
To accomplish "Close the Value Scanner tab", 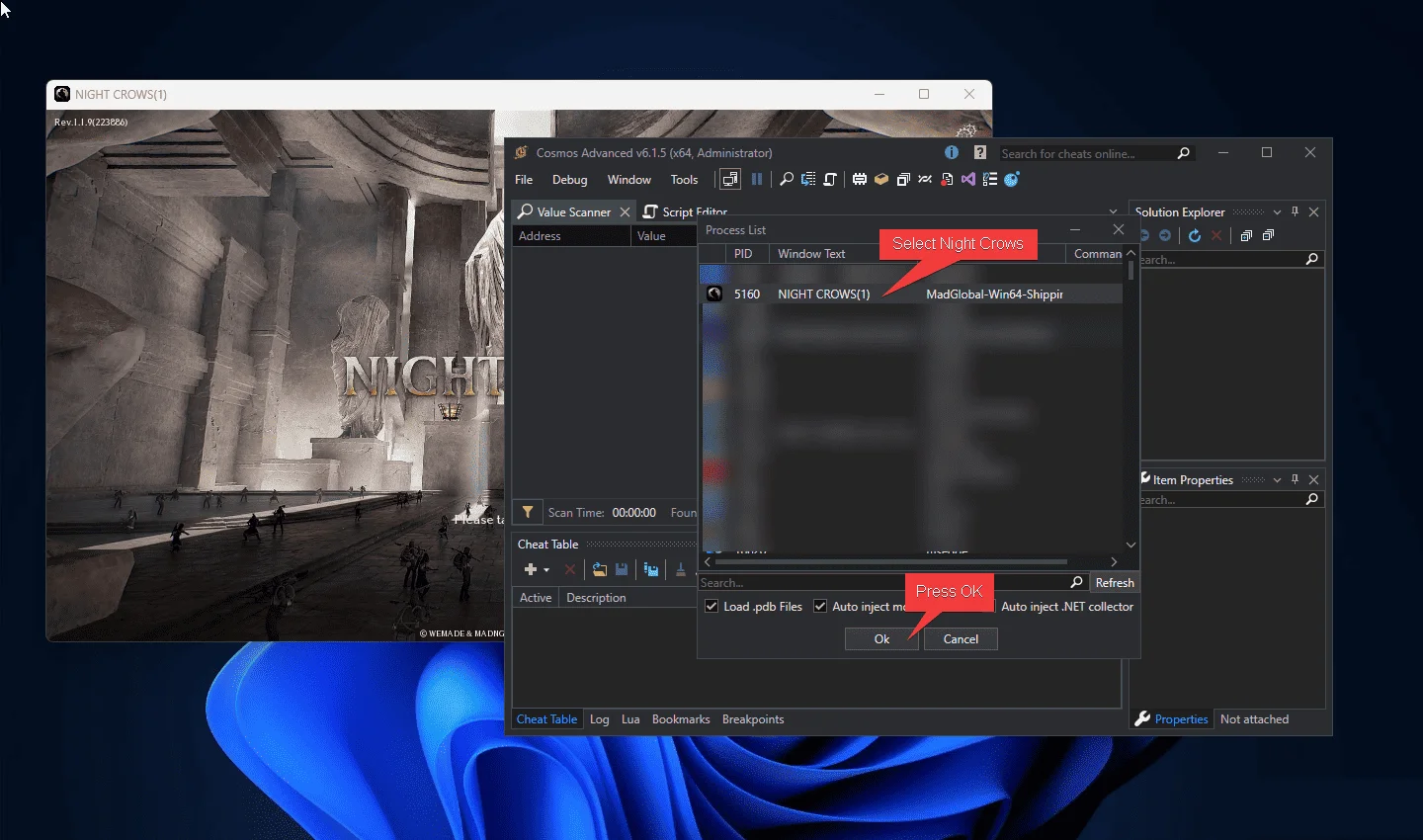I will click(x=625, y=211).
